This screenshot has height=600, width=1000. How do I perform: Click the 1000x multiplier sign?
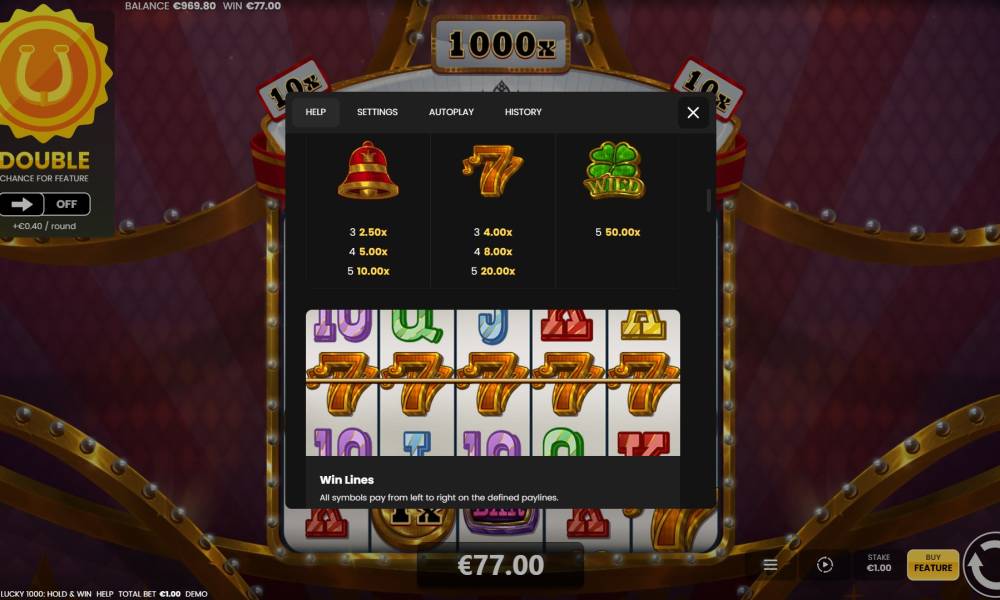(501, 45)
